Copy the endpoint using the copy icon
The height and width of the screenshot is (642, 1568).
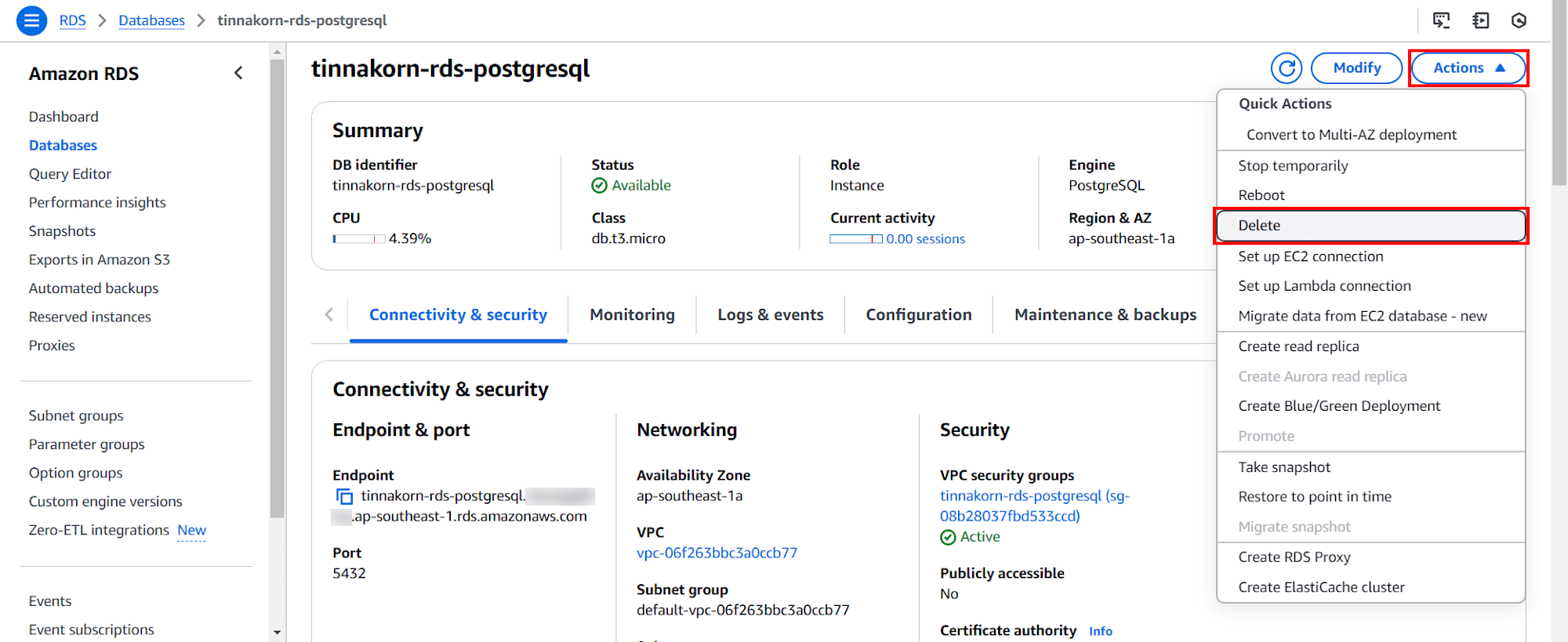344,496
